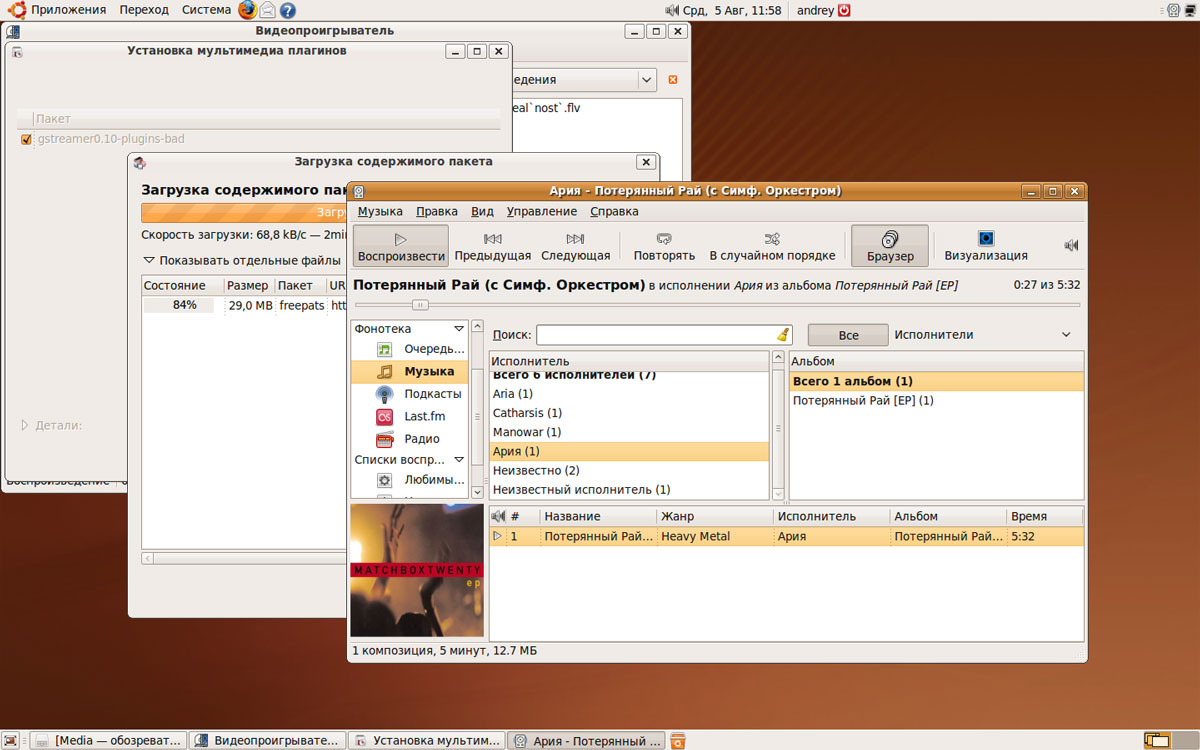Sort tracks by Название column header
1200x750 pixels.
coord(597,516)
